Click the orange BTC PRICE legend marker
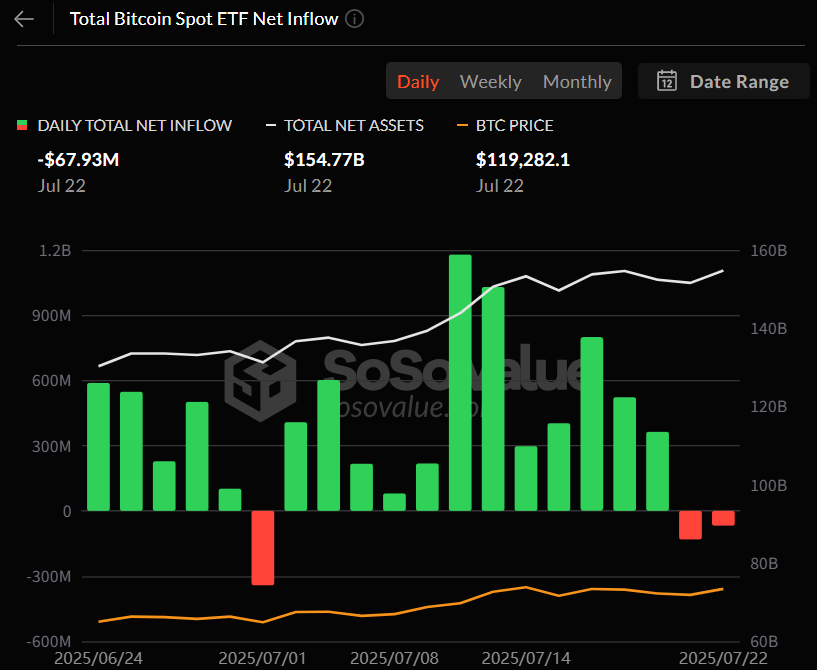The height and width of the screenshot is (670, 817). pyautogui.click(x=462, y=125)
